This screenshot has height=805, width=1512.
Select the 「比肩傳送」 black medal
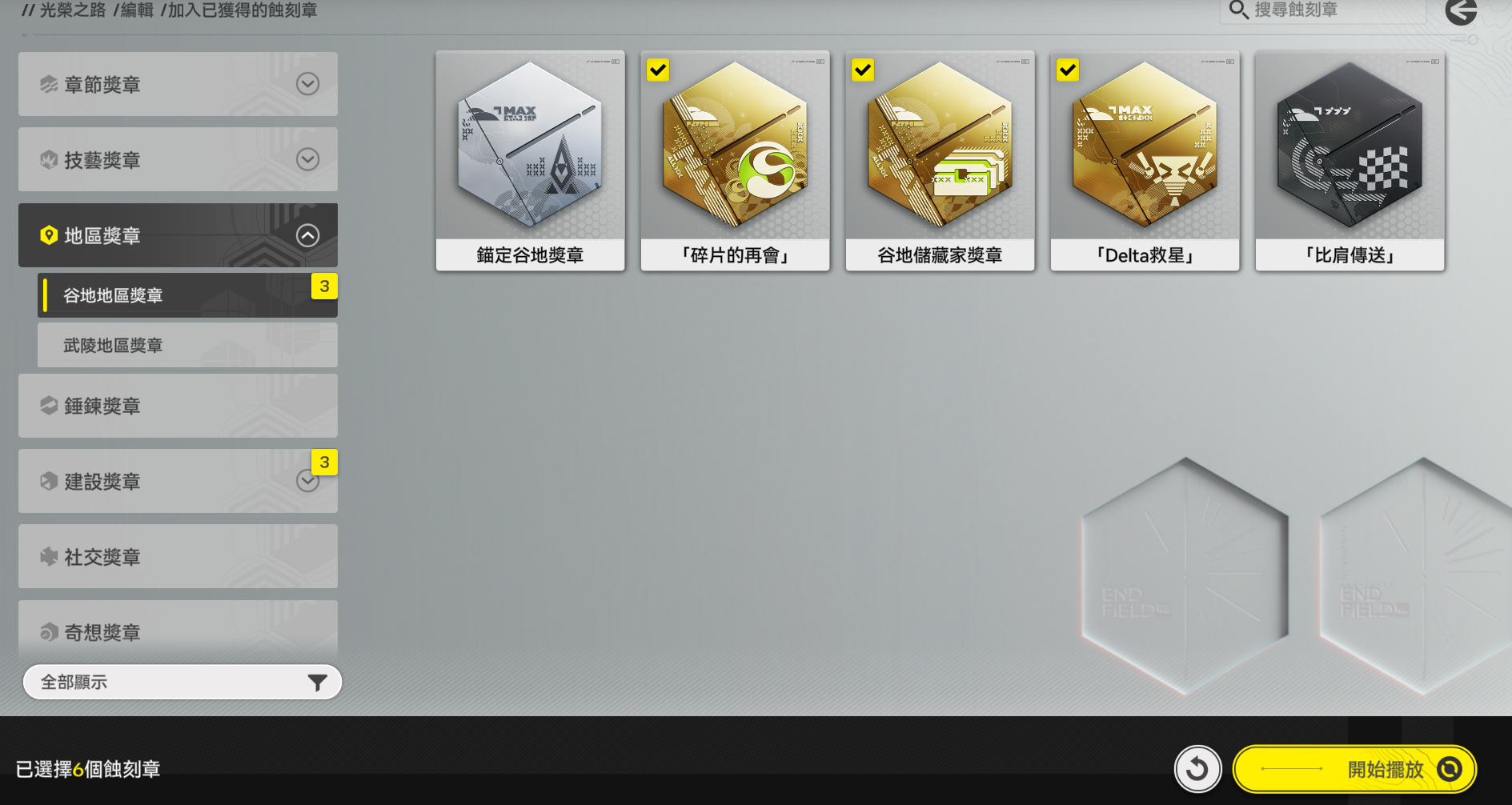pyautogui.click(x=1350, y=161)
